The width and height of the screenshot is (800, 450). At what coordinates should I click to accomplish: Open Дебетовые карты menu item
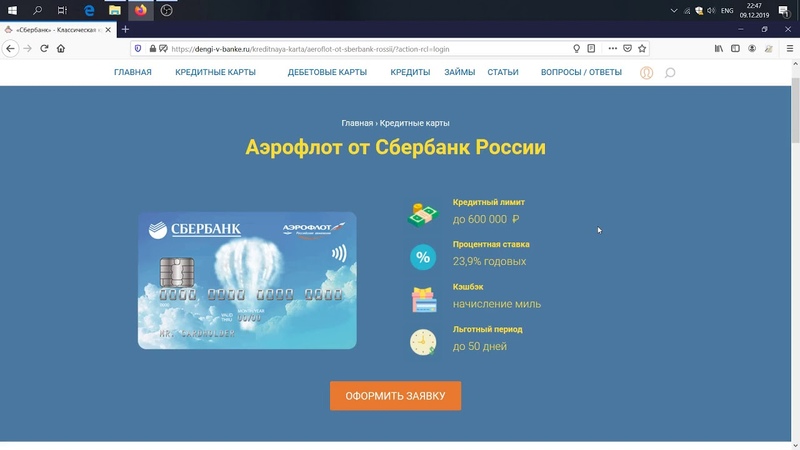click(327, 72)
